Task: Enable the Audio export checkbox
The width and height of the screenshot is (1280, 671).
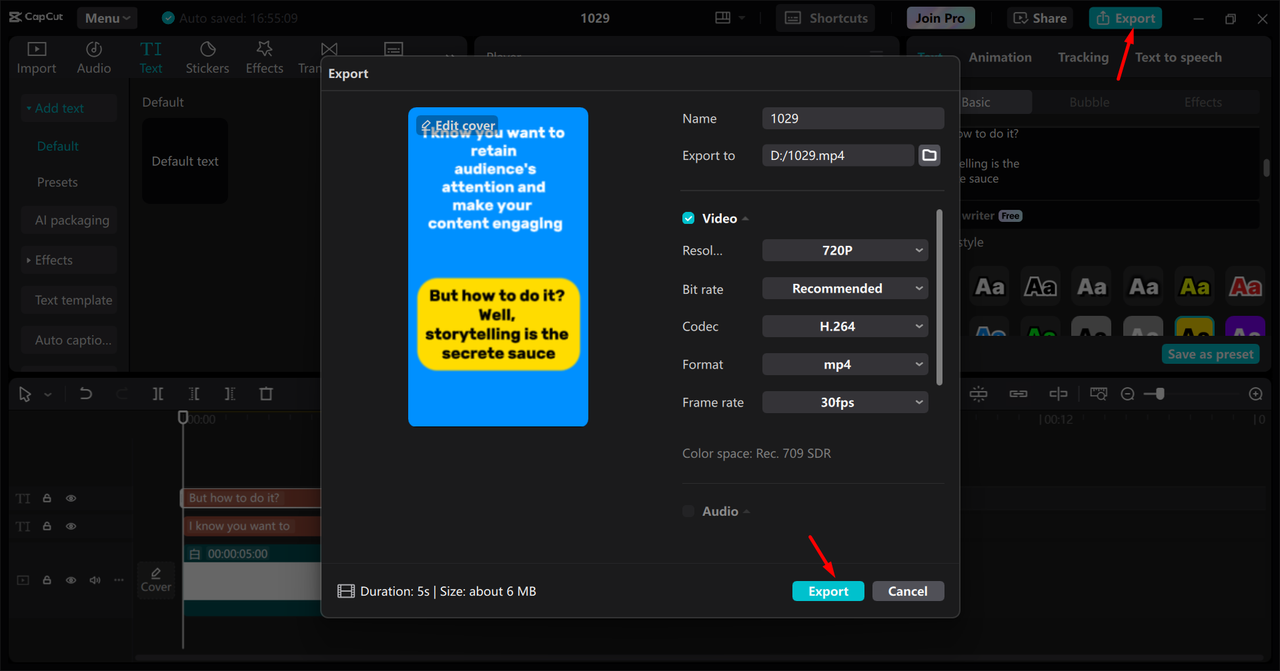Action: coord(688,511)
